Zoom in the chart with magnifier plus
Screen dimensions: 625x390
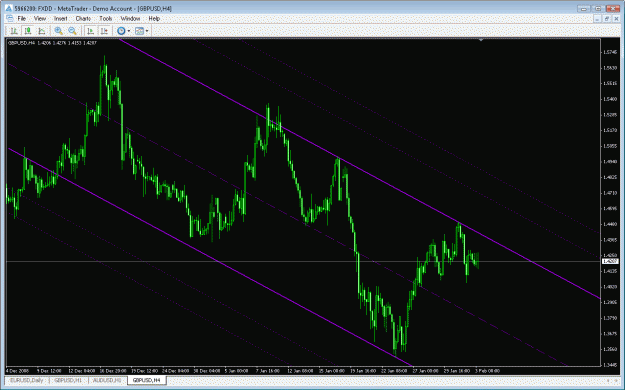pyautogui.click(x=59, y=31)
